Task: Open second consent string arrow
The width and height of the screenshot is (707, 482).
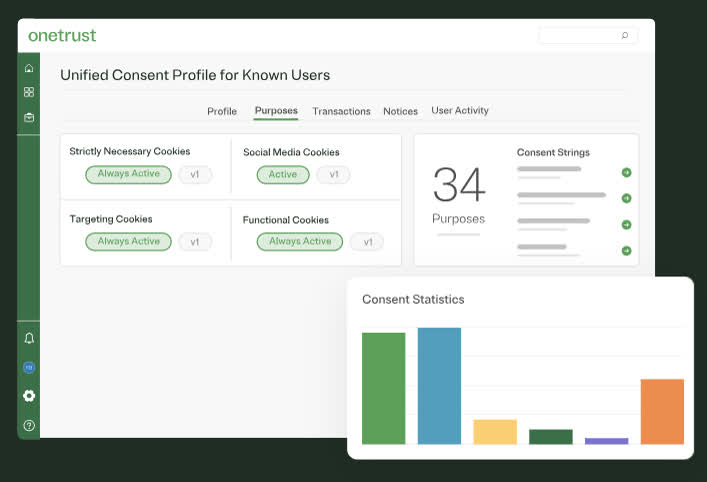Action: 626,198
